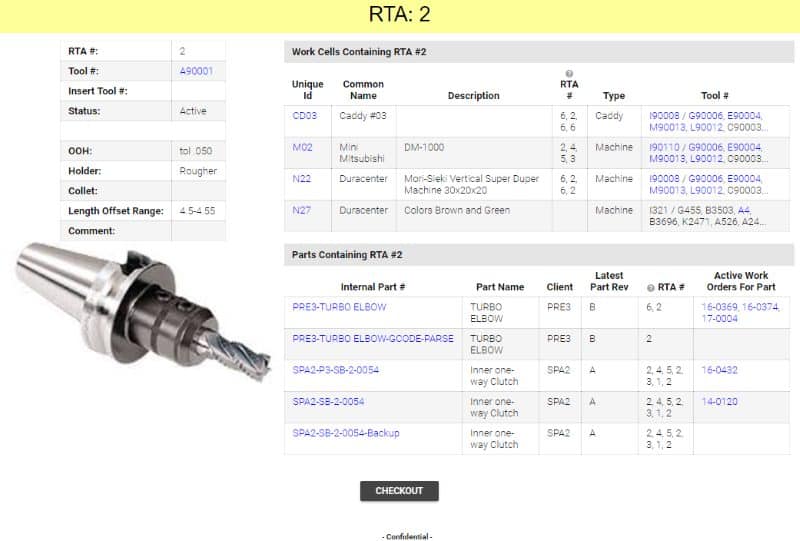Image resolution: width=800 pixels, height=541 pixels.
Task: Click the Unique Id column header
Action: point(308,90)
